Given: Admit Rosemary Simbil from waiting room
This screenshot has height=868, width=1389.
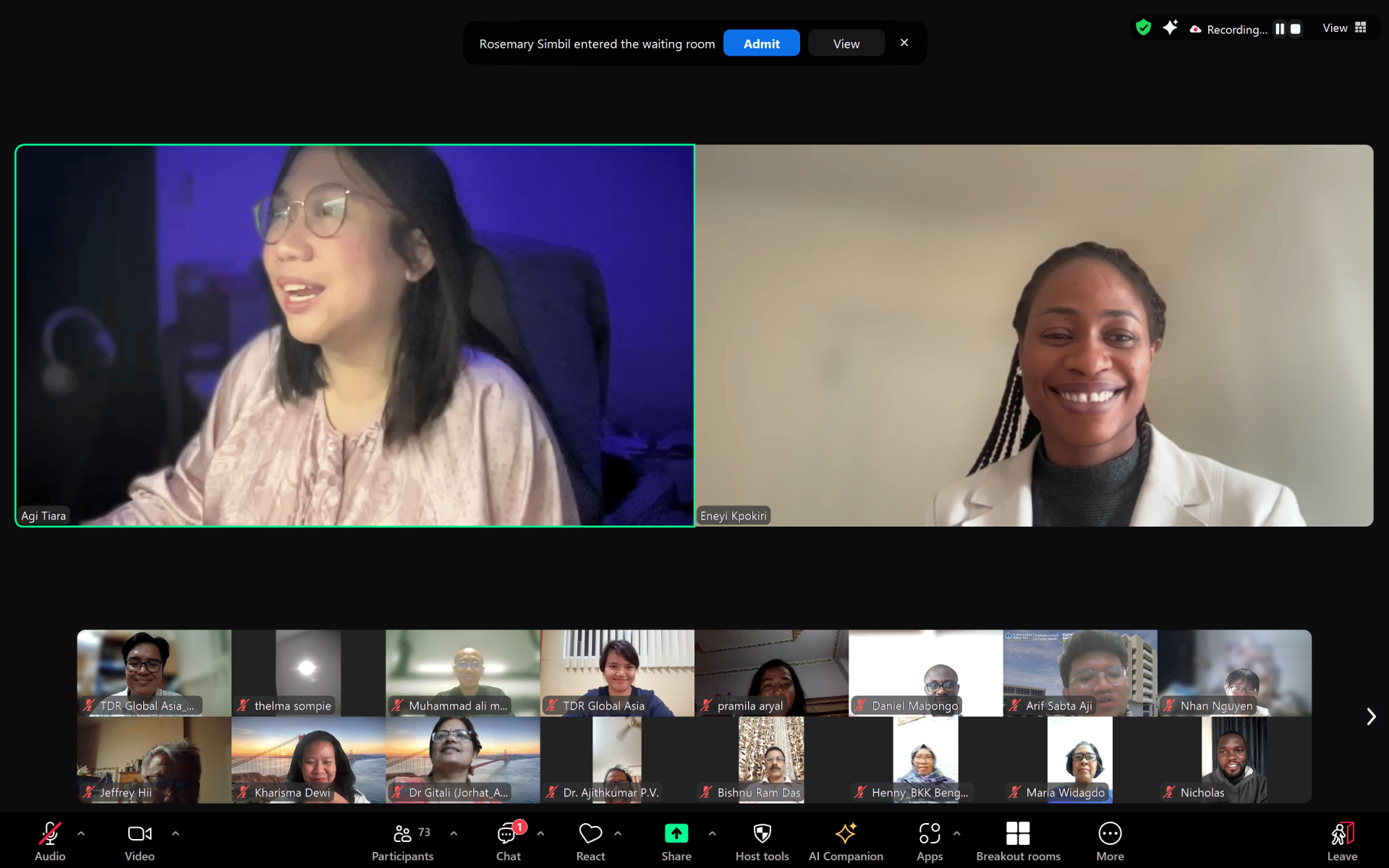Looking at the screenshot, I should 761,43.
